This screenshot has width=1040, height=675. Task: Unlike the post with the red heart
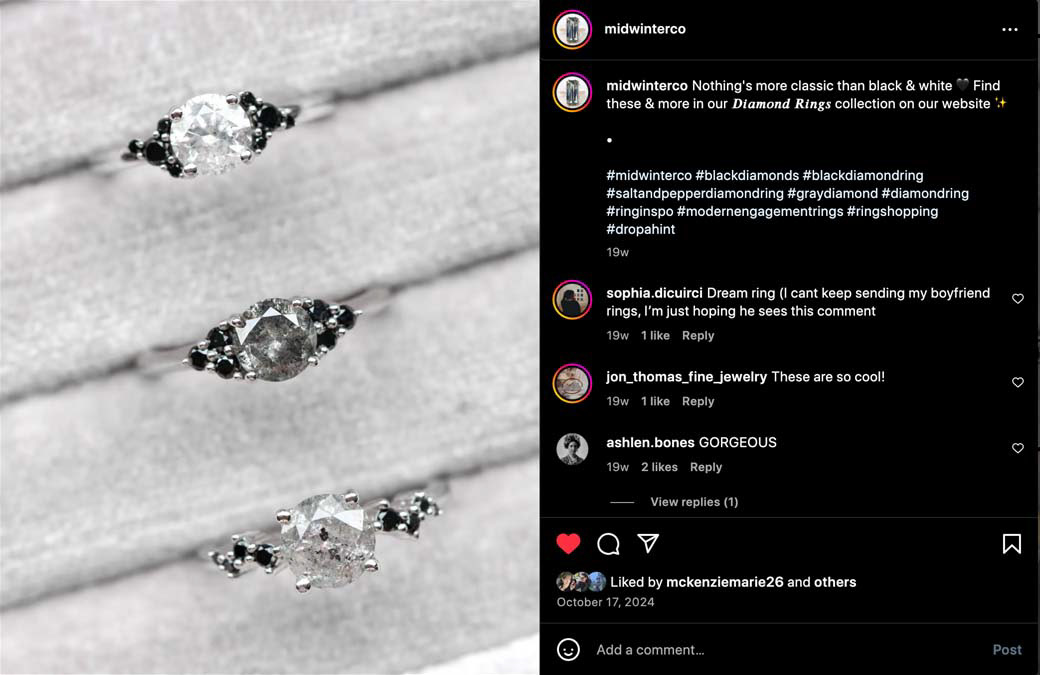pos(568,544)
